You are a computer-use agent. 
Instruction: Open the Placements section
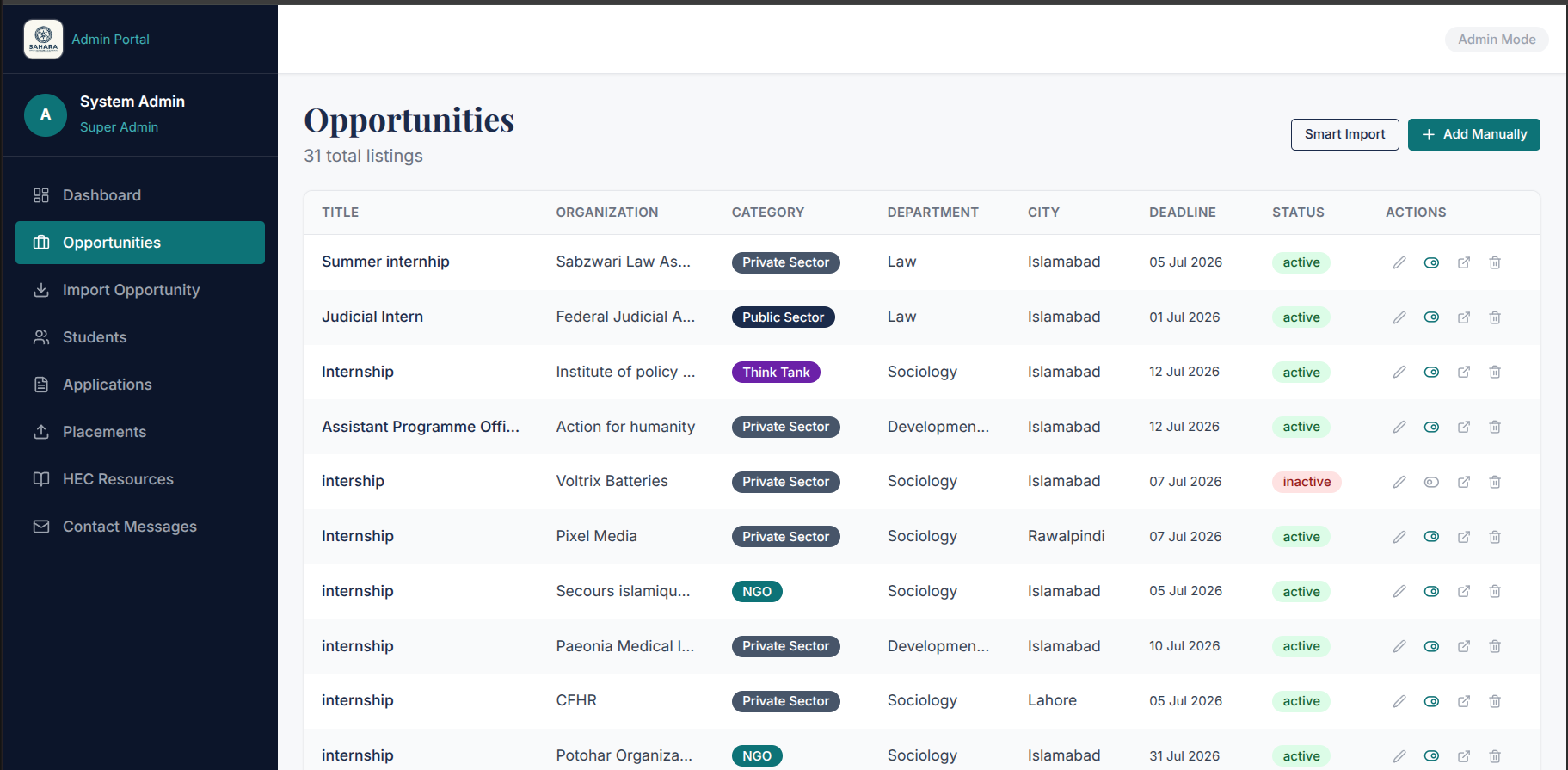click(140, 432)
